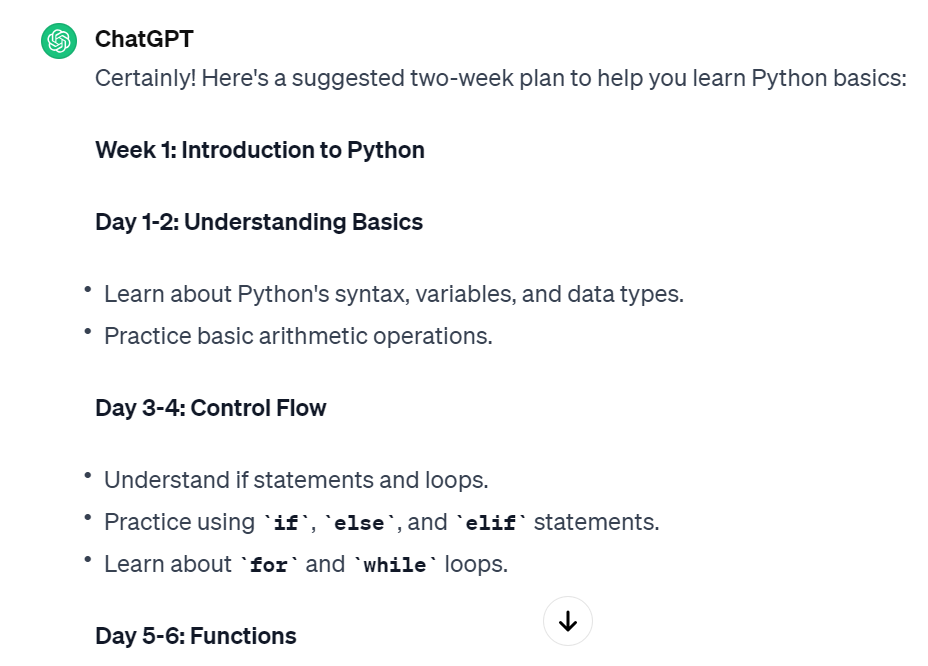Viewport: 928px width, 666px height.
Task: Click the inline code word elif
Action: click(x=489, y=523)
